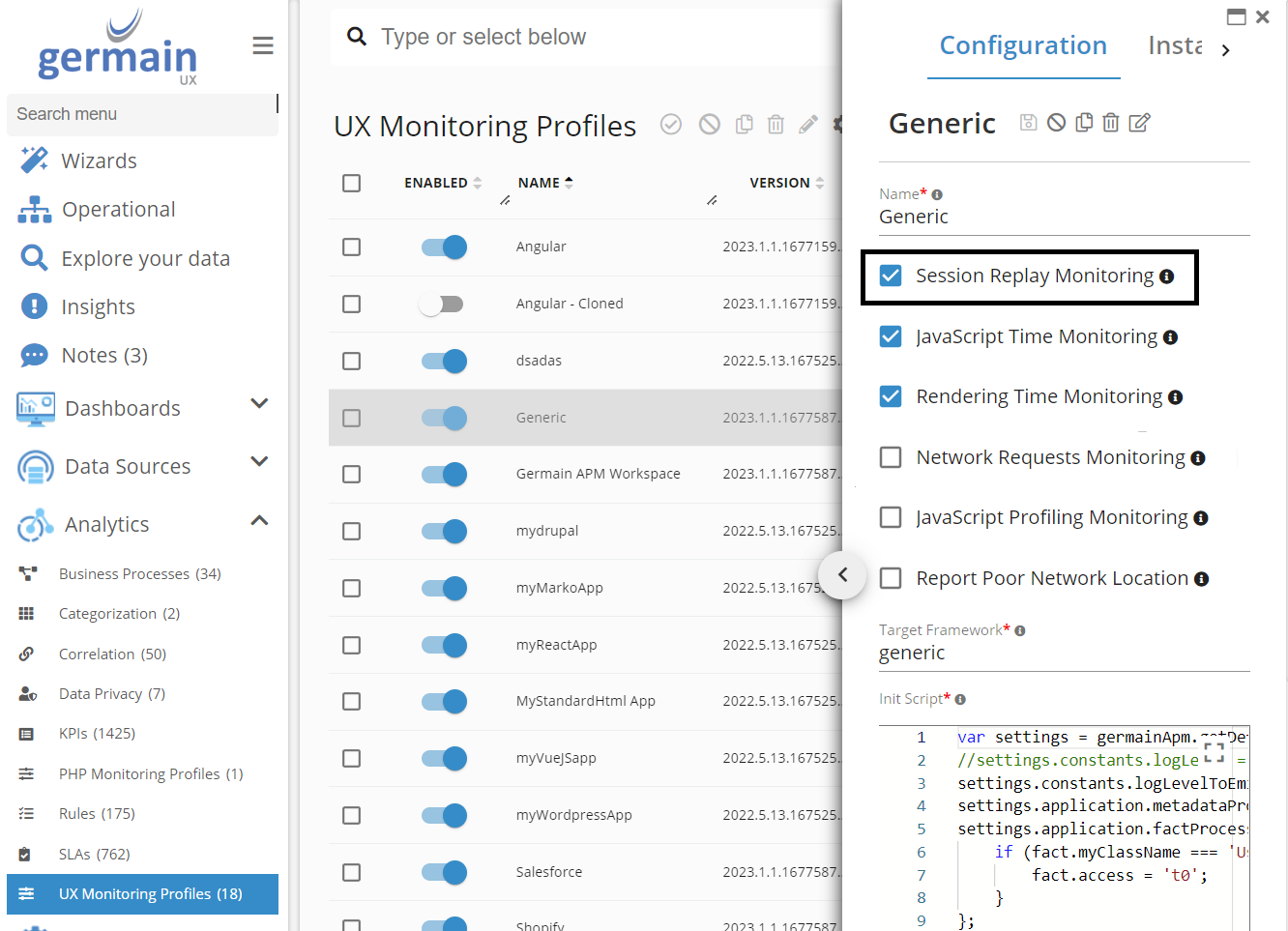The image size is (1288, 931).
Task: Click the Search menu input field
Action: [x=141, y=114]
